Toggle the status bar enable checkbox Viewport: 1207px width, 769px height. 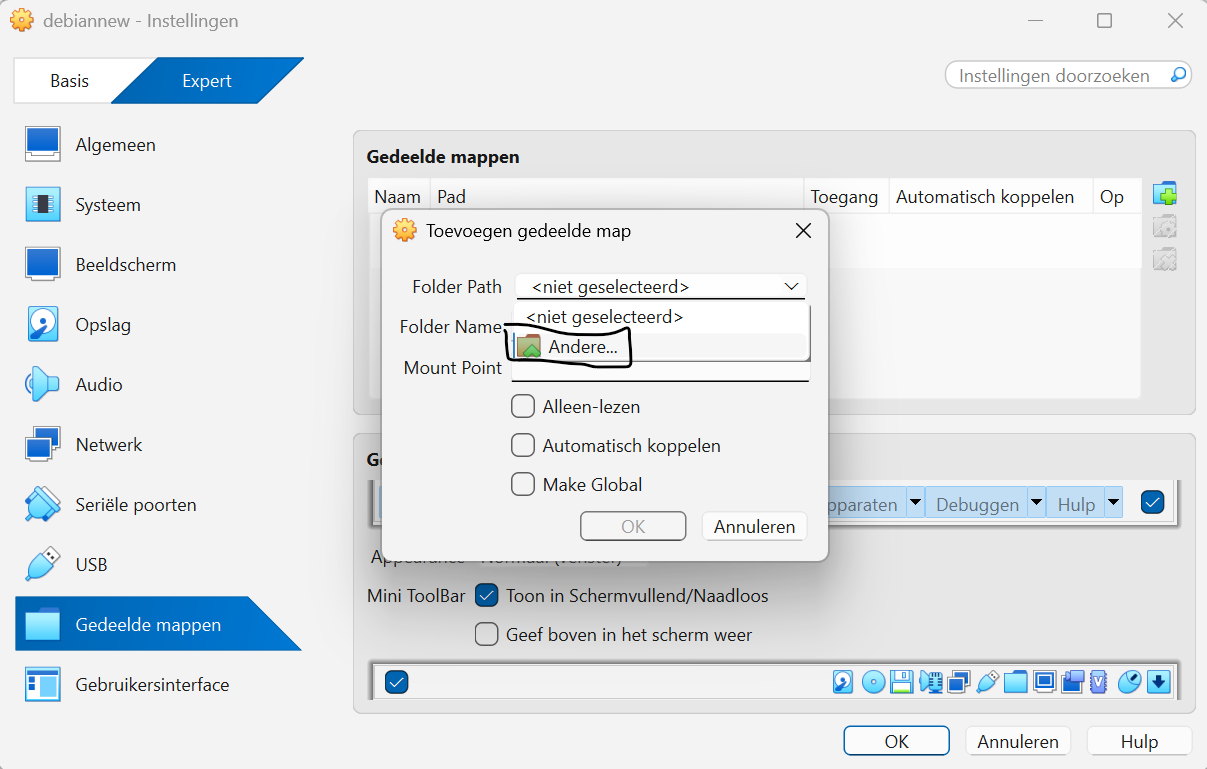(396, 682)
